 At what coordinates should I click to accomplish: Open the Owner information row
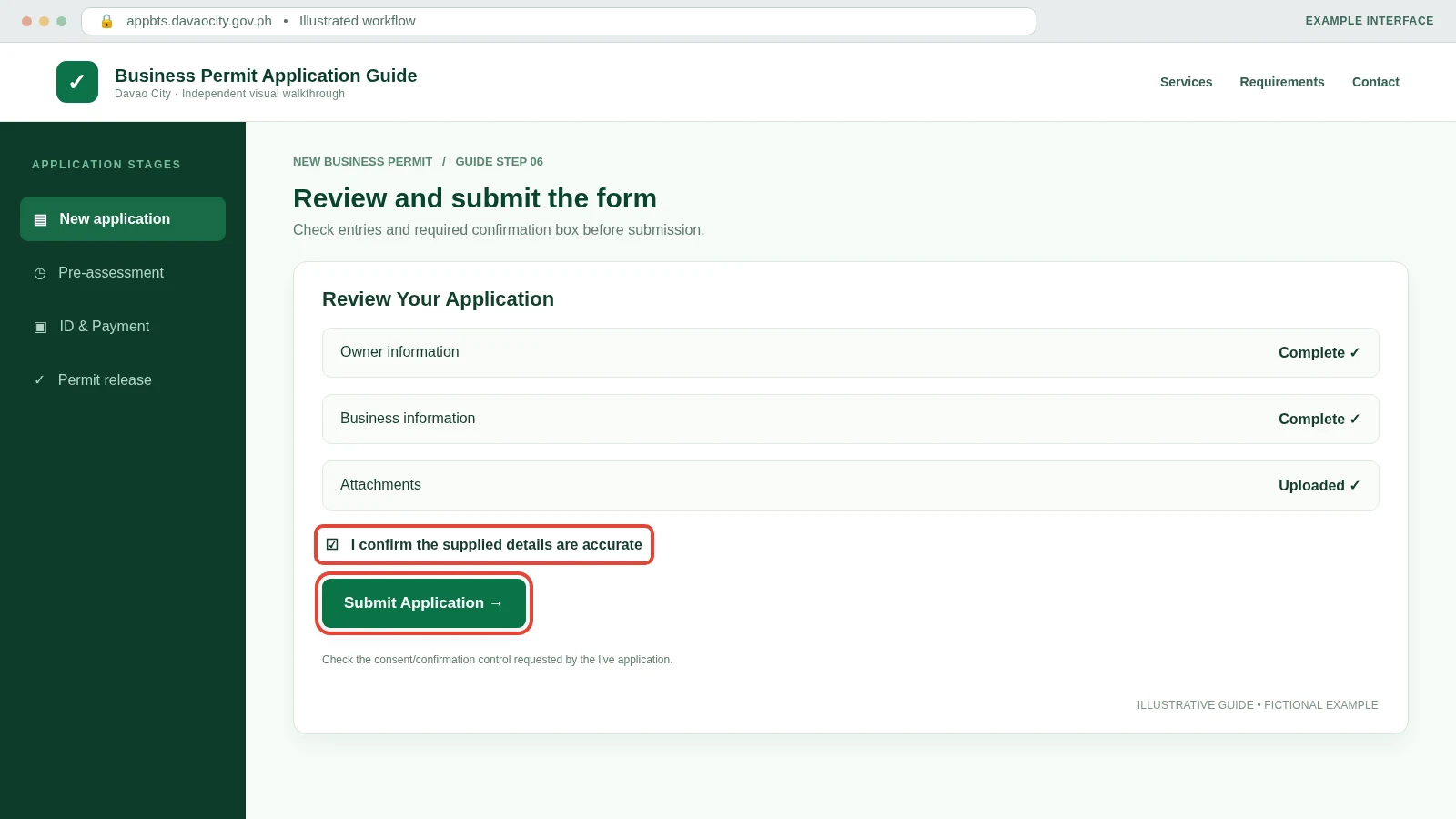coord(851,352)
